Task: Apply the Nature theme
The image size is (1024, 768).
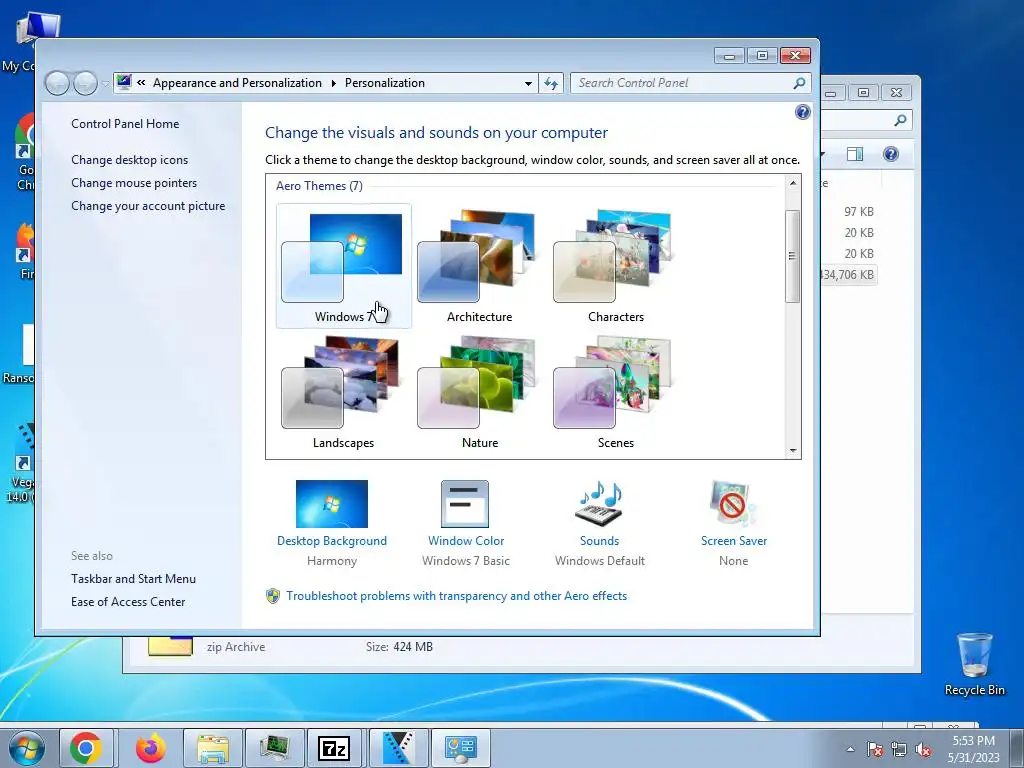Action: pos(479,392)
